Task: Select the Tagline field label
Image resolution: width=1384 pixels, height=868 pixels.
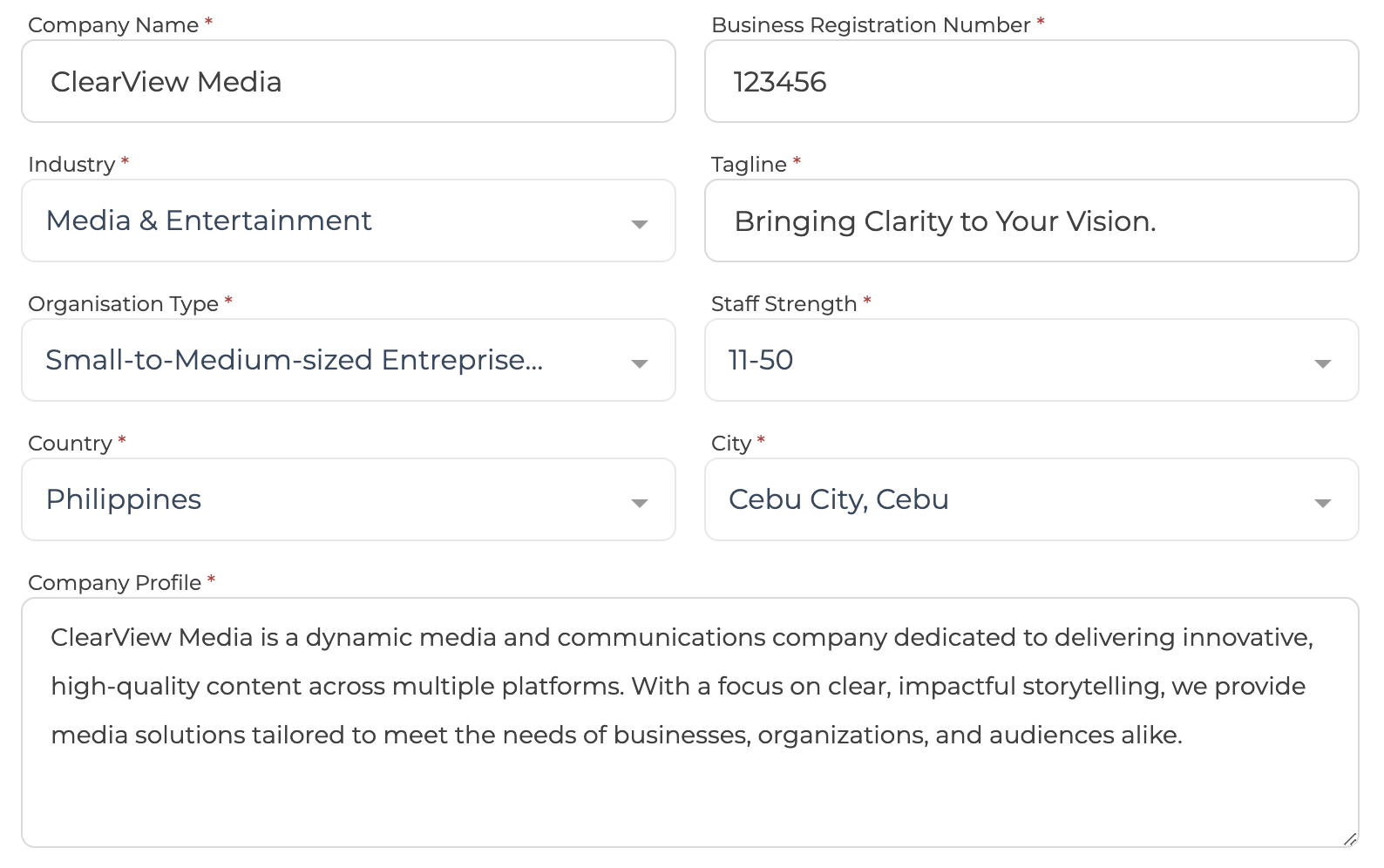Action: point(749,165)
